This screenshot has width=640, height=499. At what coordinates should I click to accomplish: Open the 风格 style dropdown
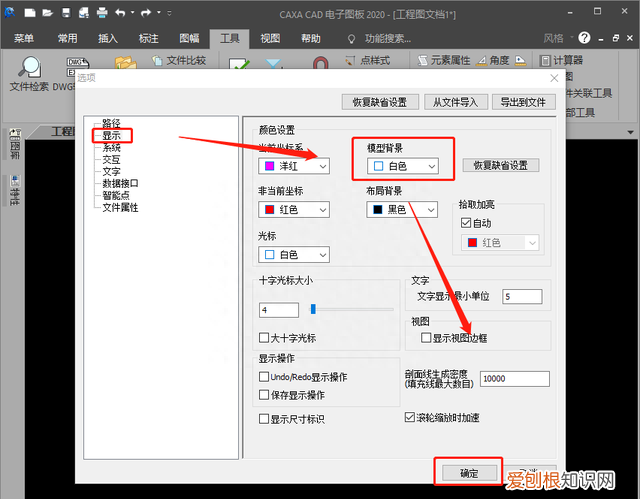coord(558,38)
